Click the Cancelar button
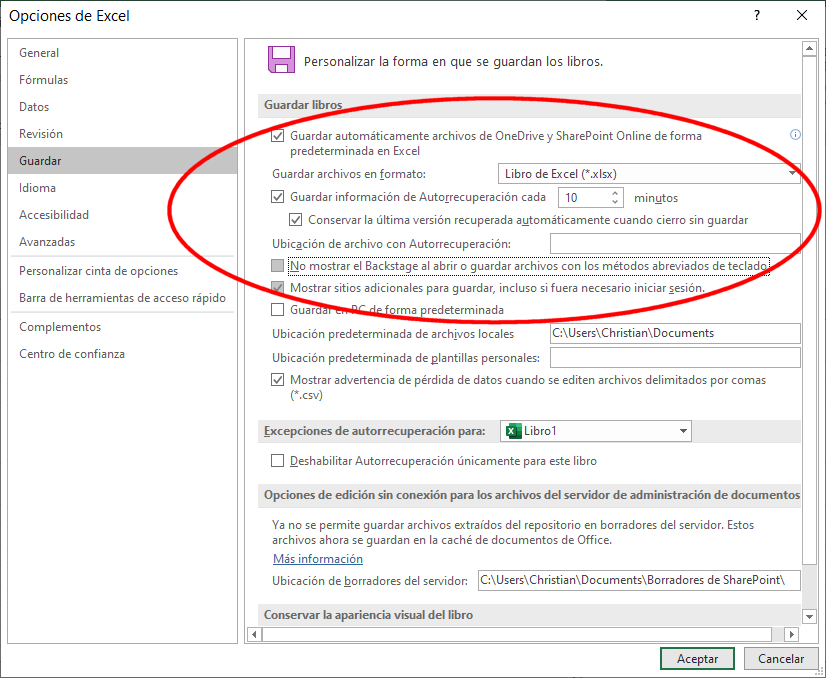Image resolution: width=826 pixels, height=678 pixels. pos(781,659)
